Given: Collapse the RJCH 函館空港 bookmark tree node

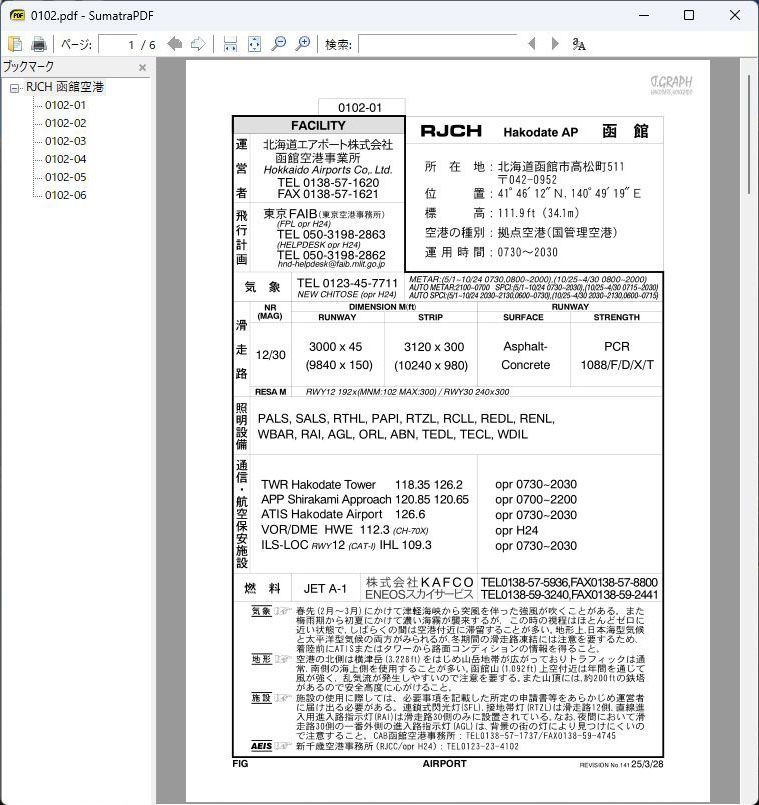Looking at the screenshot, I should tap(14, 88).
